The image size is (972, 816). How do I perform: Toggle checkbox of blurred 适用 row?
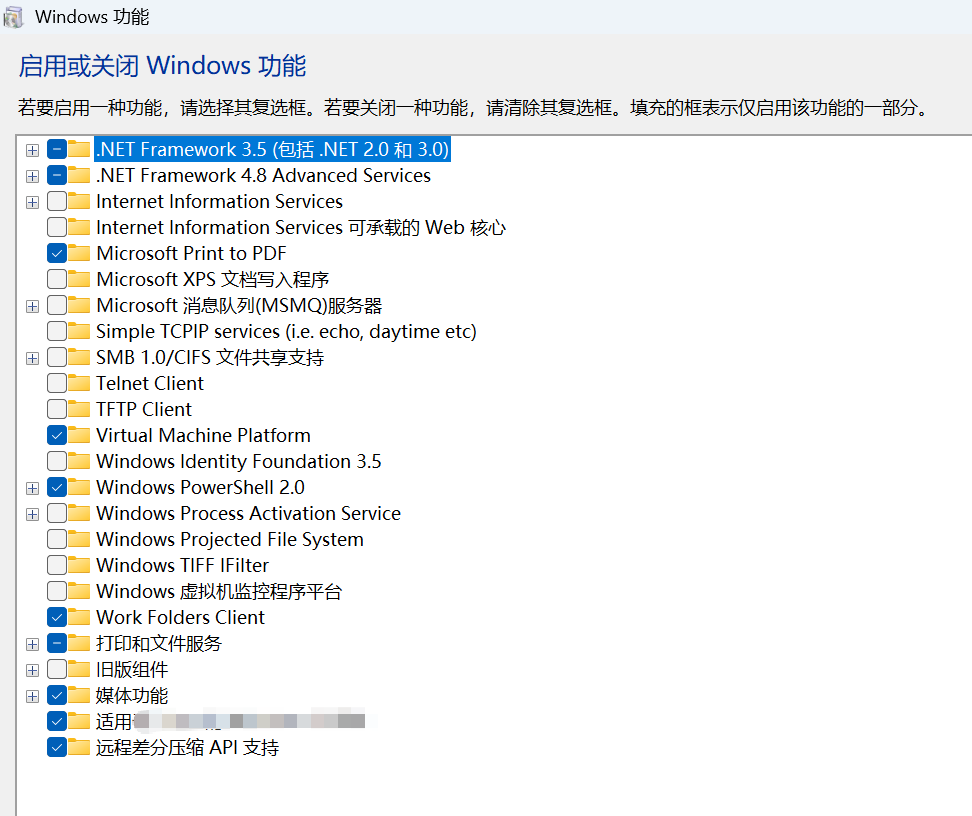57,722
